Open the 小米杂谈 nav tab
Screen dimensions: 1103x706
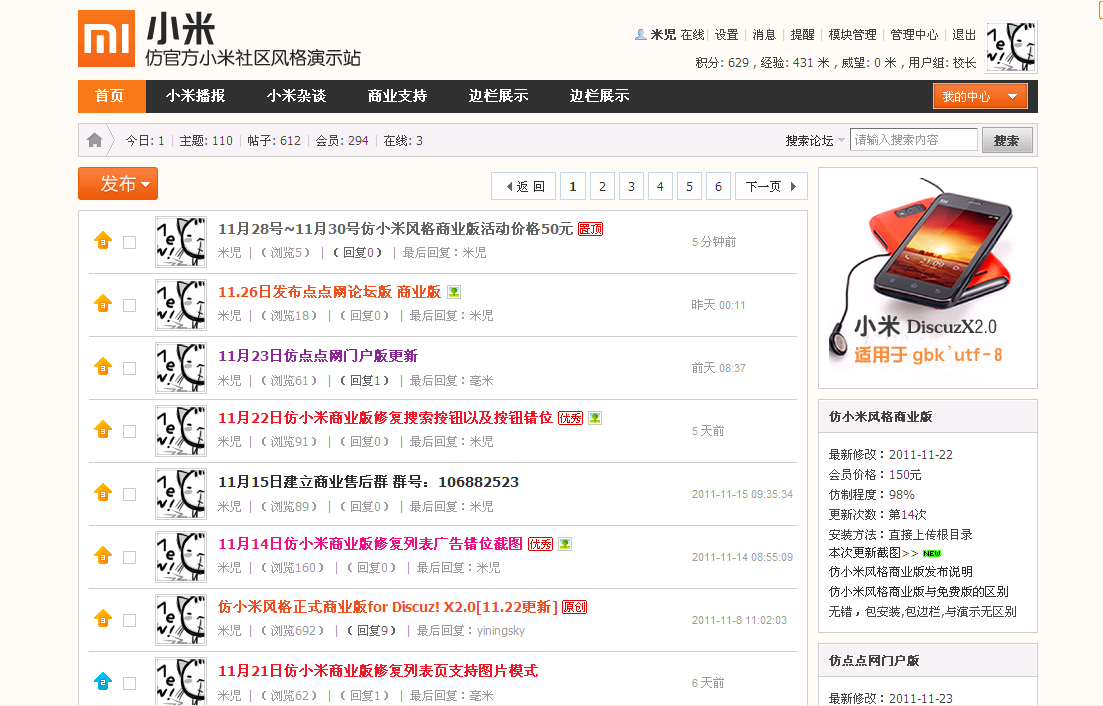pyautogui.click(x=296, y=96)
